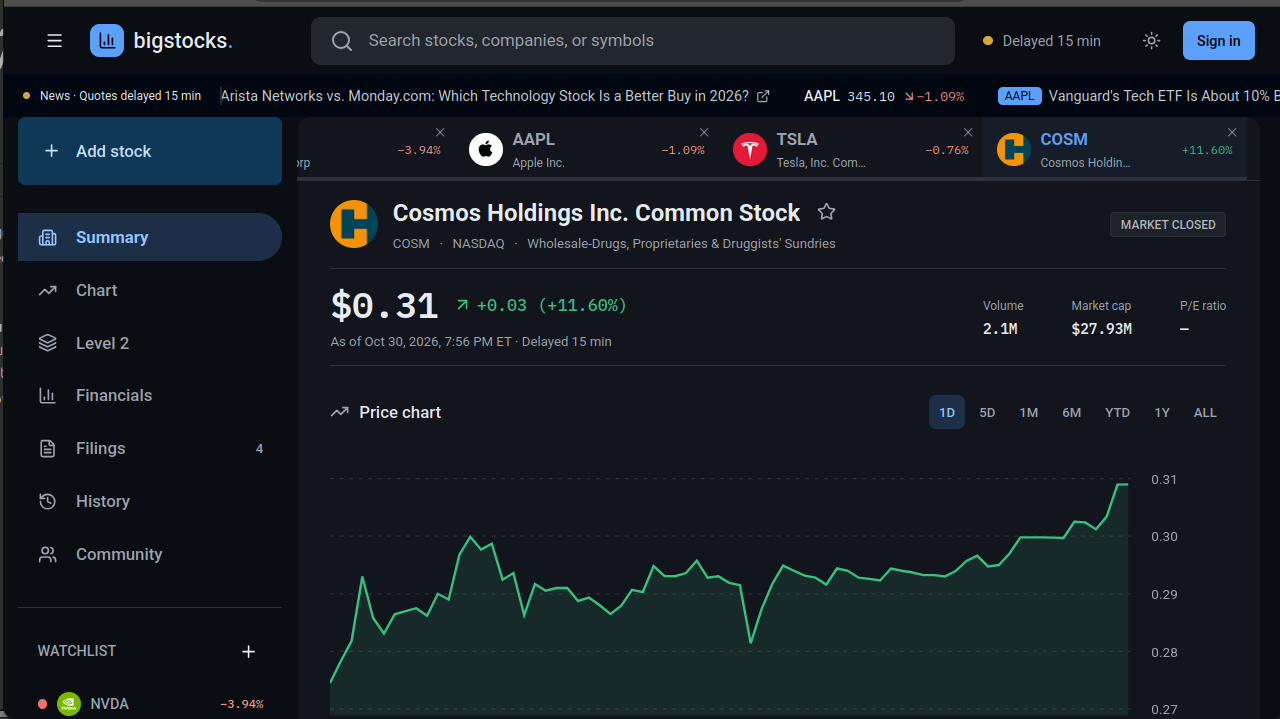The width and height of the screenshot is (1280, 719).
Task: Switch to the TSLA stock tab
Action: click(x=851, y=149)
